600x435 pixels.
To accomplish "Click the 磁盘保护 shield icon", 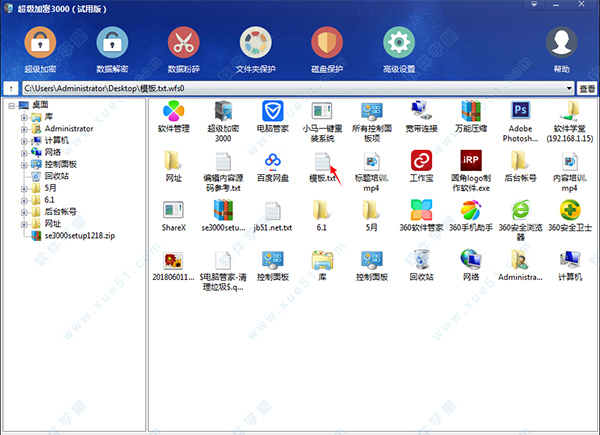I will 327,44.
